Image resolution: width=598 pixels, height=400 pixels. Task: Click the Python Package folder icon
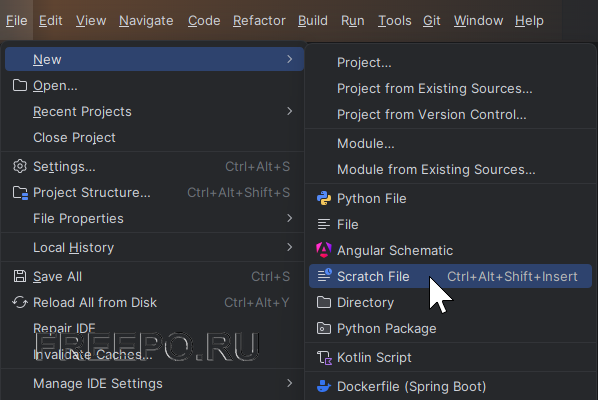pyautogui.click(x=324, y=328)
